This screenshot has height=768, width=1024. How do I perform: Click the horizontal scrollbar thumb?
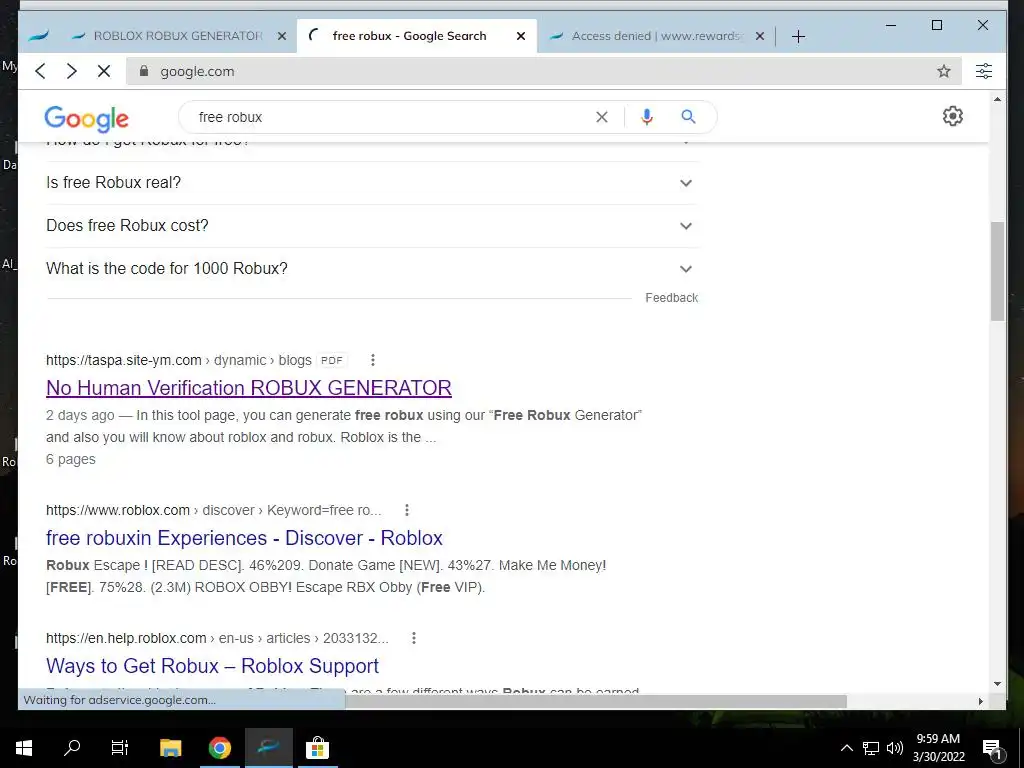point(596,701)
